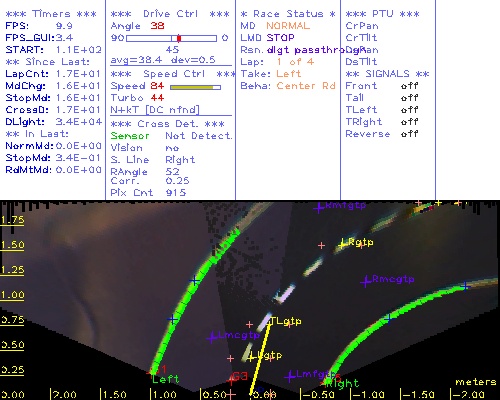Click the Cross Det. section header

[168, 124]
